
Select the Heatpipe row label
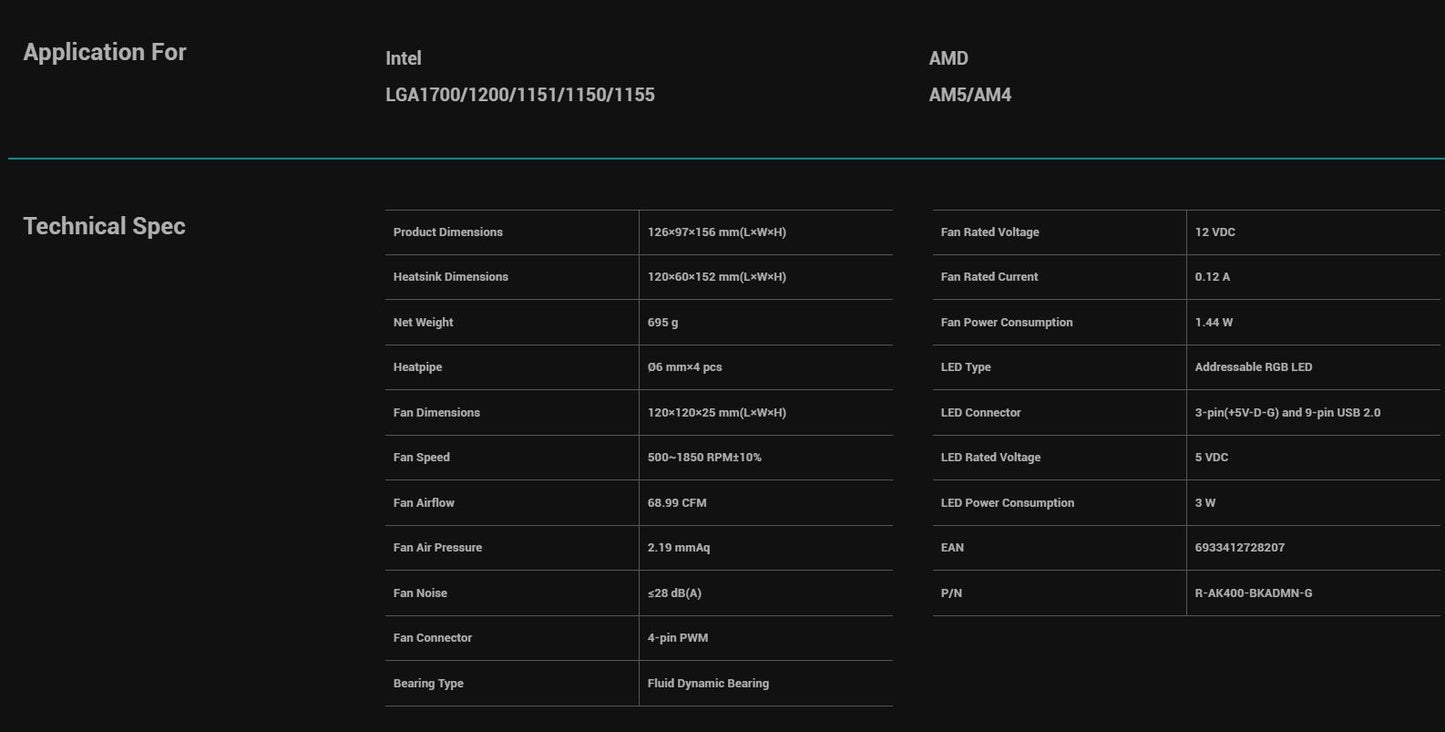tap(417, 367)
